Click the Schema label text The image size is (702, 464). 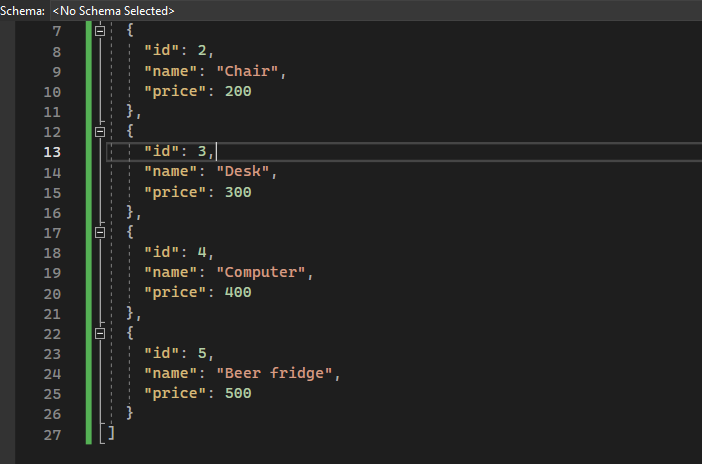(22, 11)
